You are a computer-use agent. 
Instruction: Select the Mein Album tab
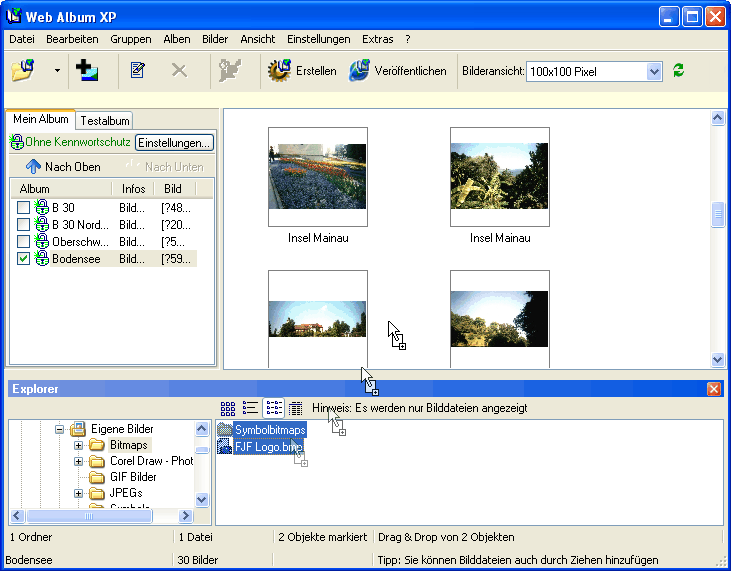tap(41, 119)
